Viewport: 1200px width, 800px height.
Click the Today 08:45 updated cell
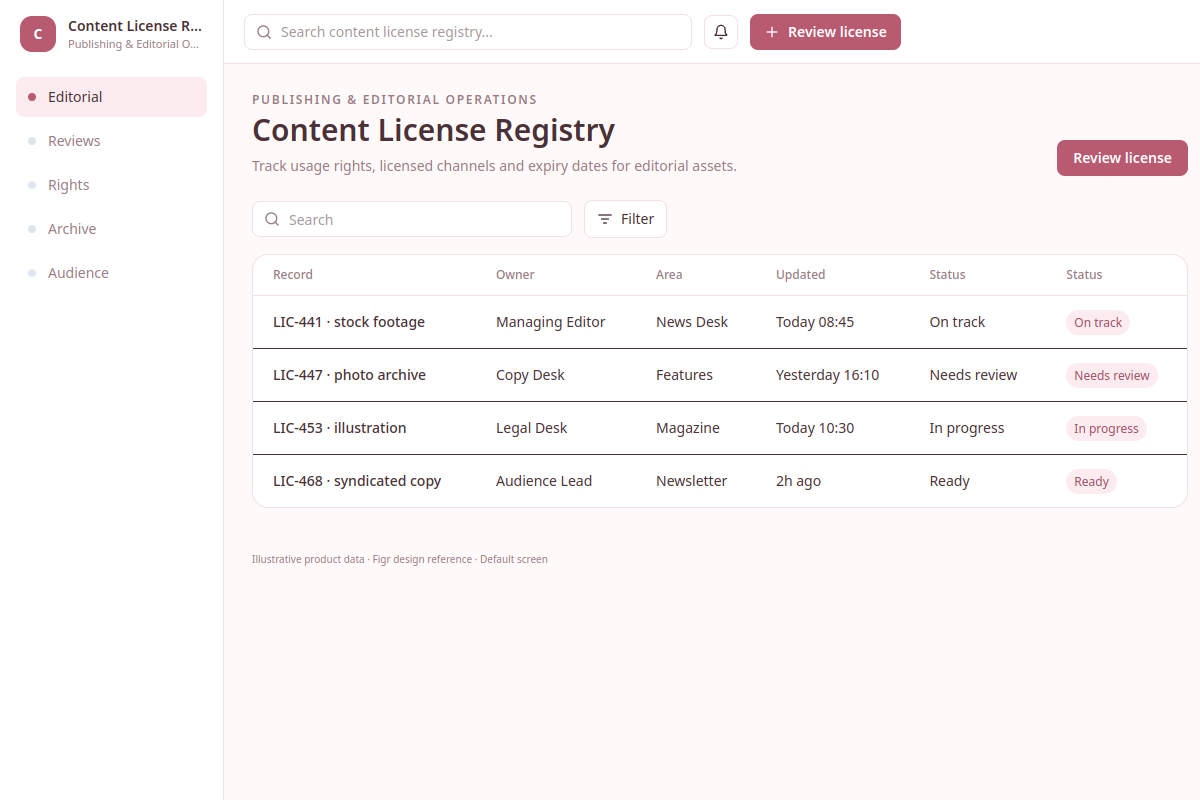tap(815, 322)
